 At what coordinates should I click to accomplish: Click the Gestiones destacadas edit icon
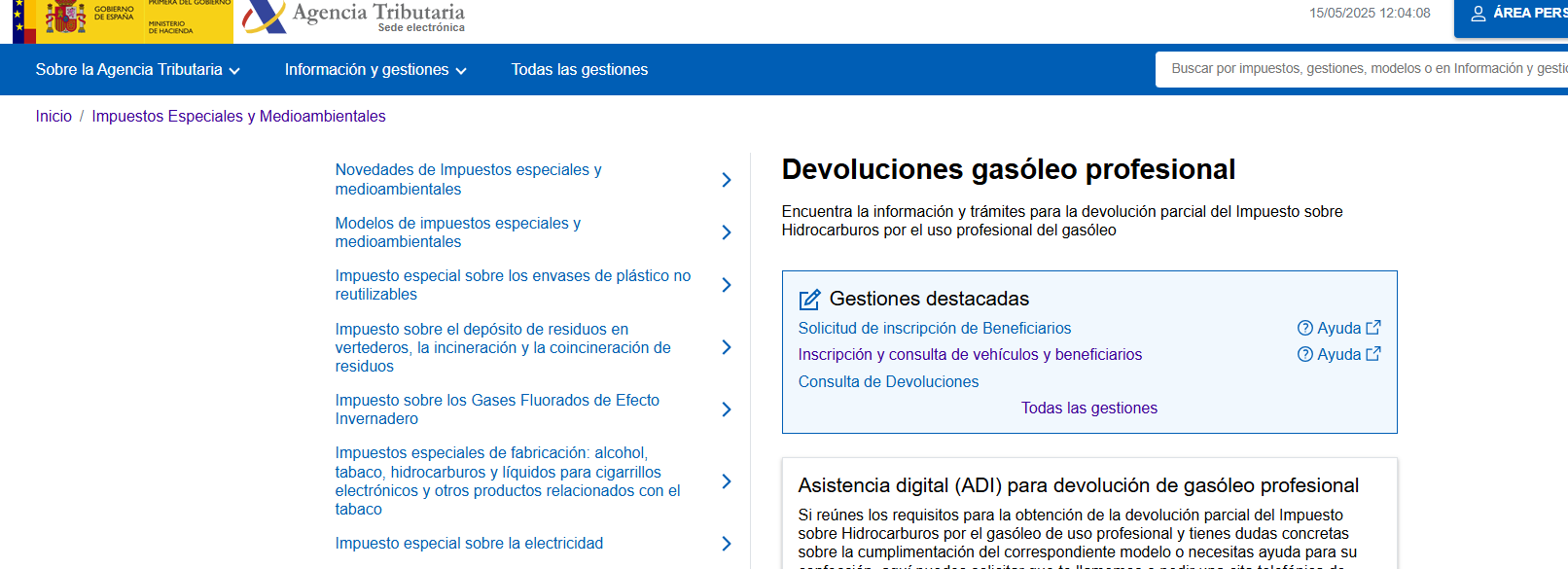(809, 300)
